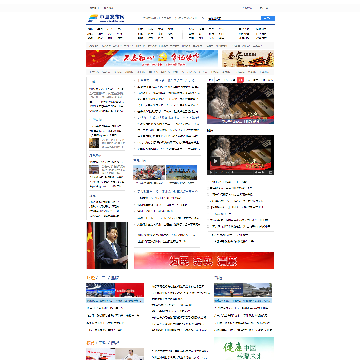The width and height of the screenshot is (360, 360).
Task: Open the large statue photo slideshow
Action: click(240, 104)
